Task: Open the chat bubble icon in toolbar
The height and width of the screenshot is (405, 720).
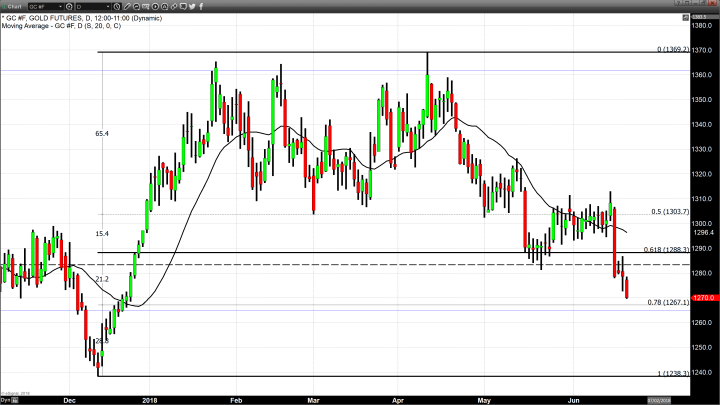Action: tap(182, 6)
